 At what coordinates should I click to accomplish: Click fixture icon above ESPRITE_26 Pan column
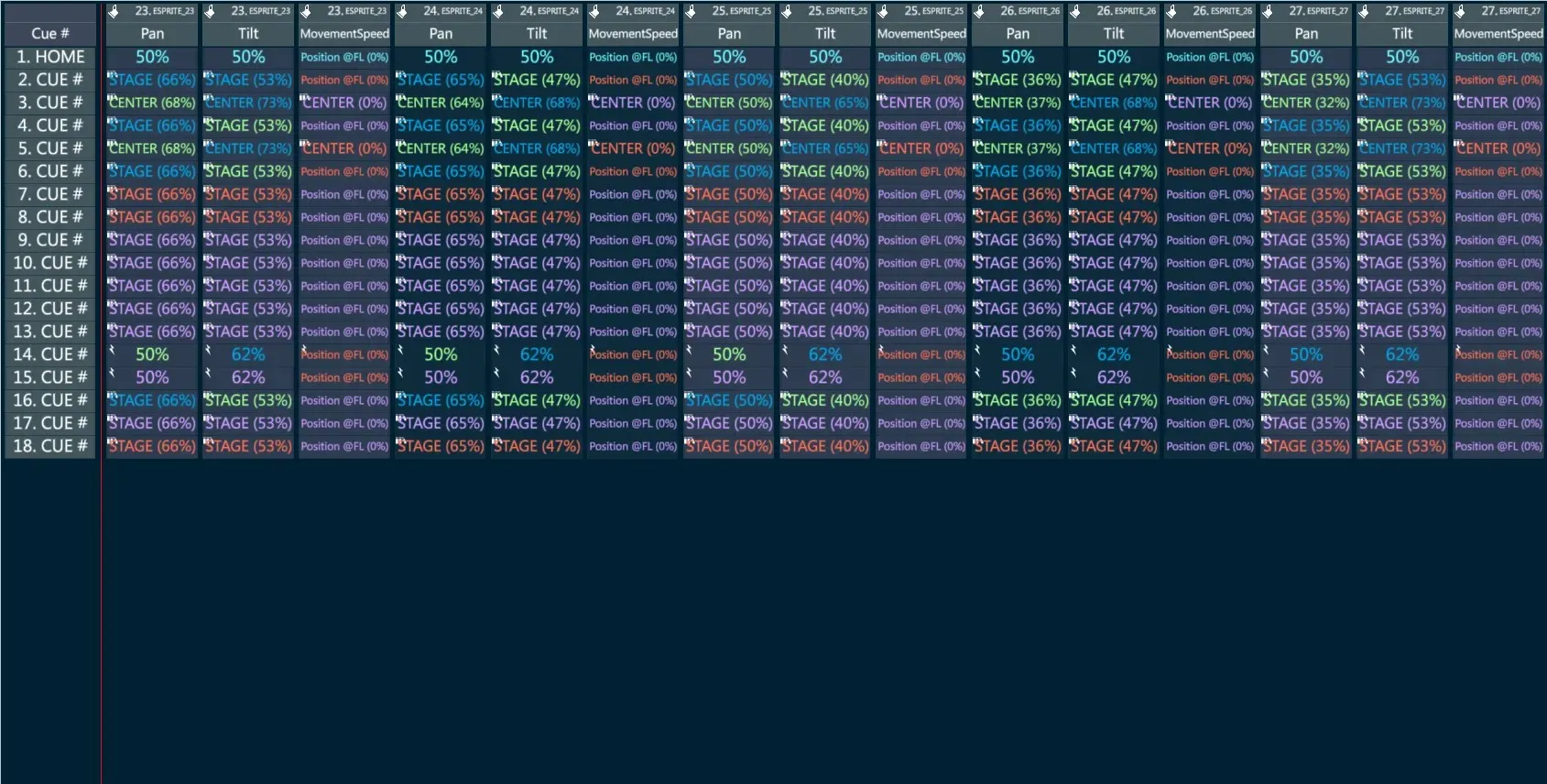(979, 12)
